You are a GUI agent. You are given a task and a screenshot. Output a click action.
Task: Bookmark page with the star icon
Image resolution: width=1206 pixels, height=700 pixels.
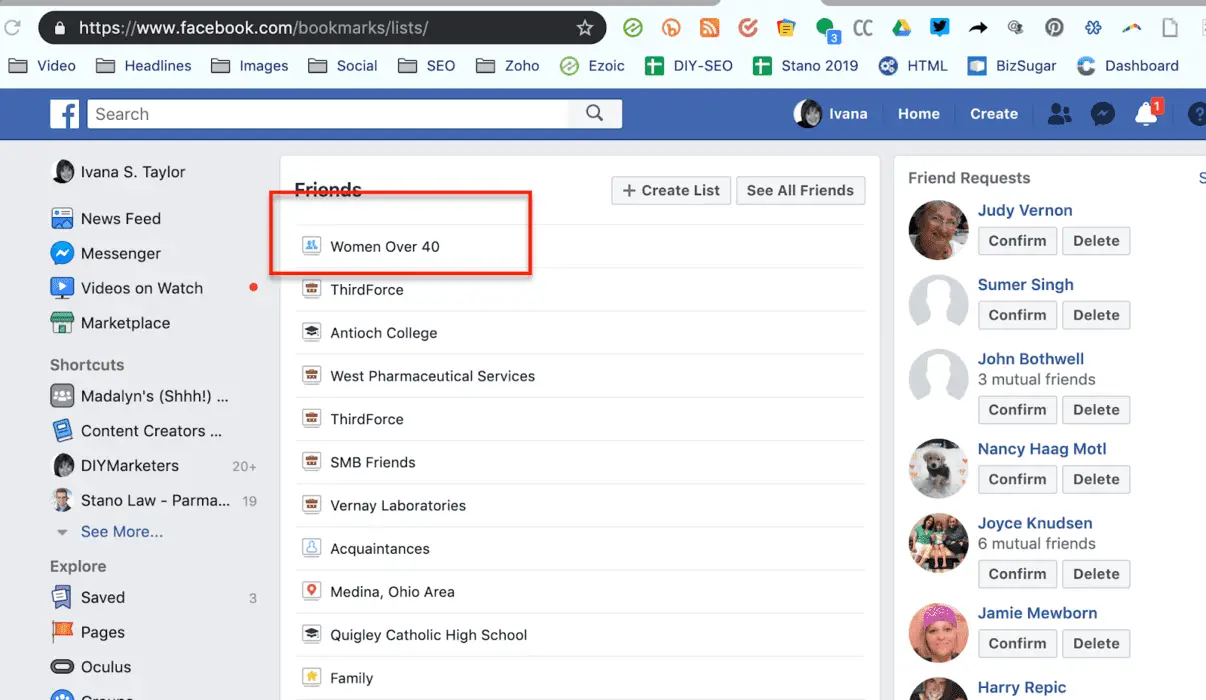click(x=585, y=28)
